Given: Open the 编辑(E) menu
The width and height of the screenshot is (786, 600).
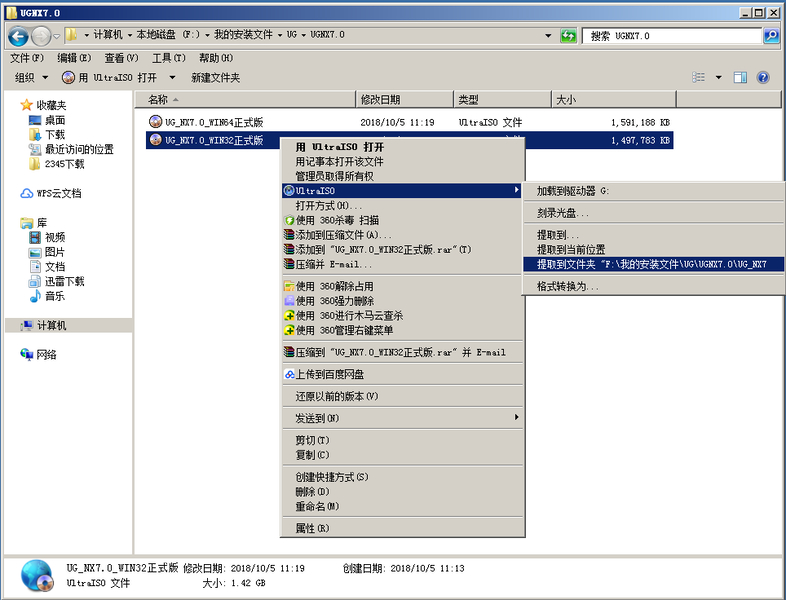Looking at the screenshot, I should 74,58.
